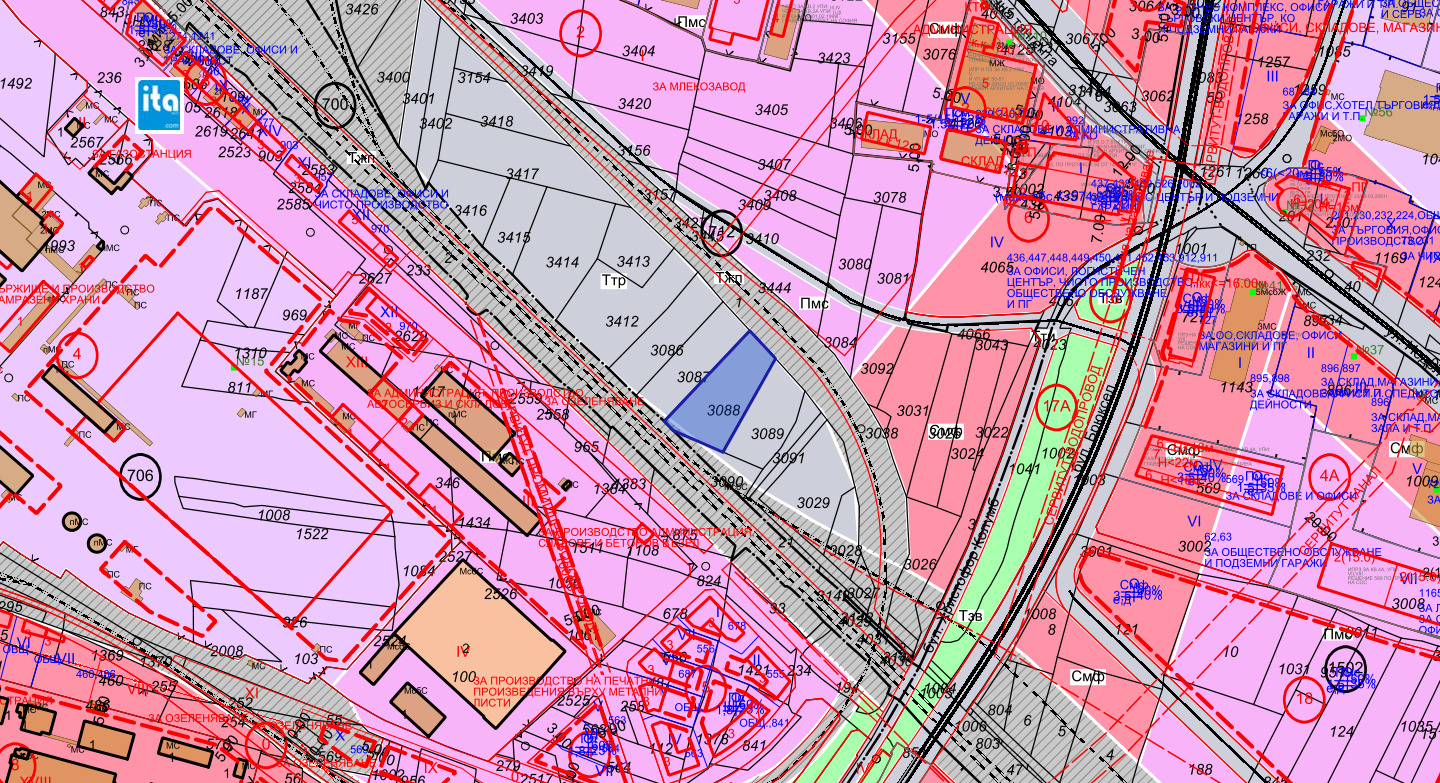This screenshot has height=783, width=1440.
Task: Click the ЗА МЛЕКОЗАВОД label
Action: (698, 87)
